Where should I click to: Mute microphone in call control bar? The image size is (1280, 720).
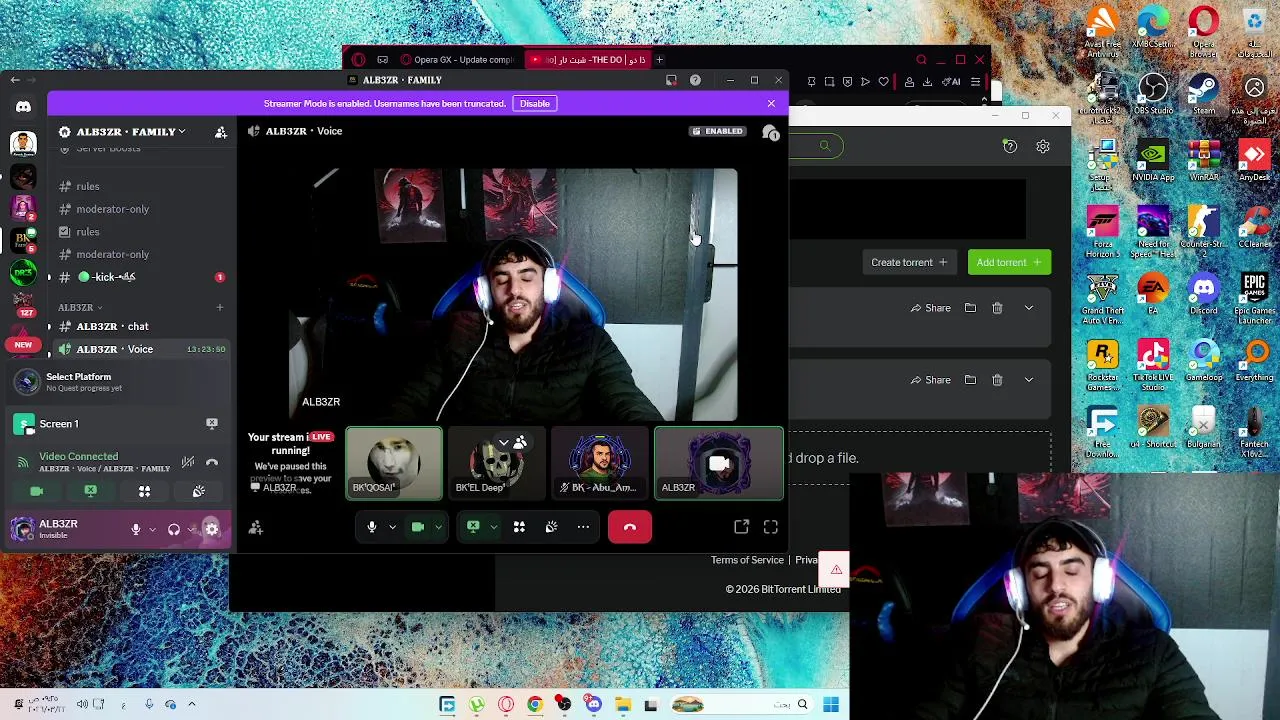(371, 527)
